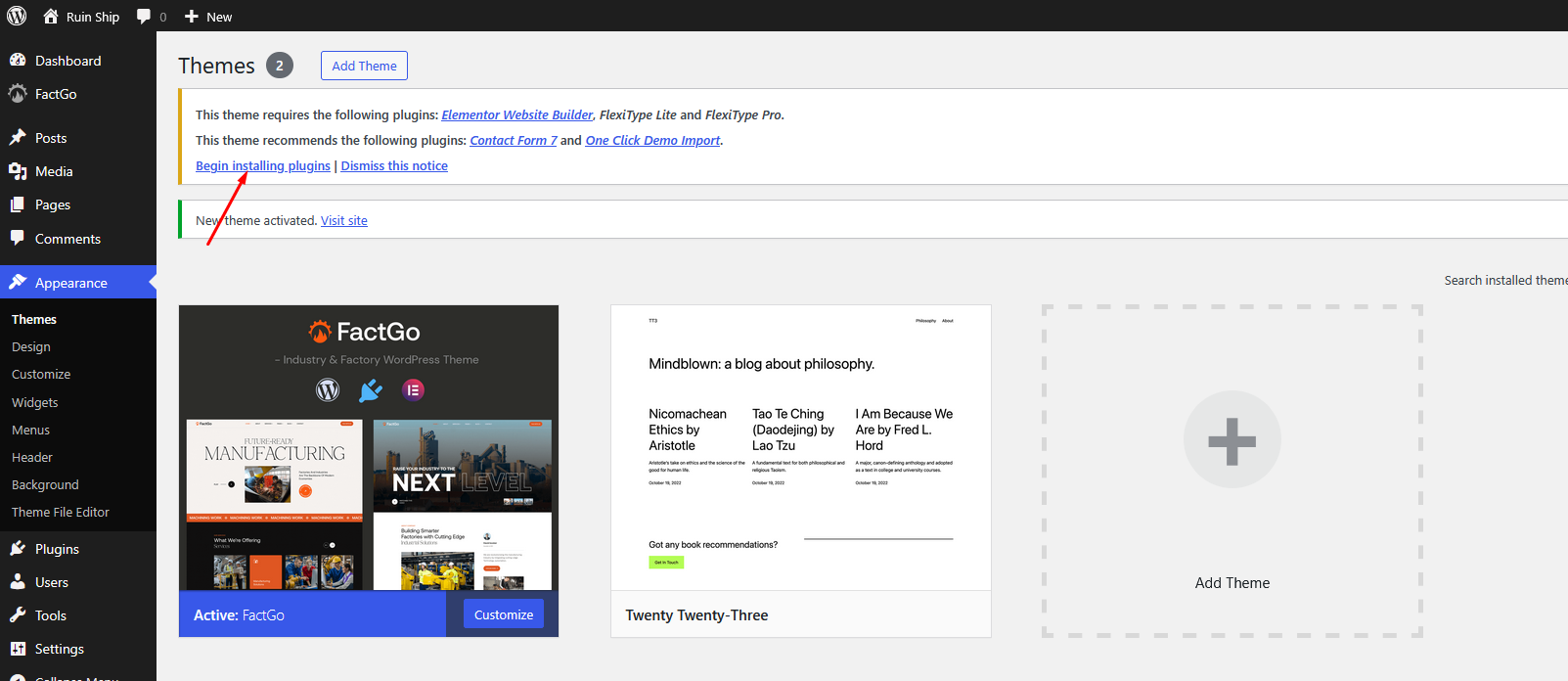Screen dimensions: 1568x681
Task: Click the Posts pushpin icon
Action: (18, 138)
